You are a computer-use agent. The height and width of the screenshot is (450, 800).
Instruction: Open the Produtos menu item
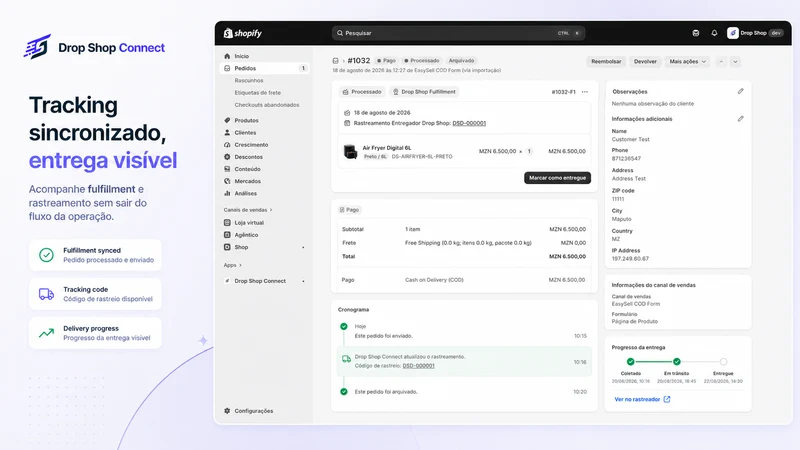[246, 120]
